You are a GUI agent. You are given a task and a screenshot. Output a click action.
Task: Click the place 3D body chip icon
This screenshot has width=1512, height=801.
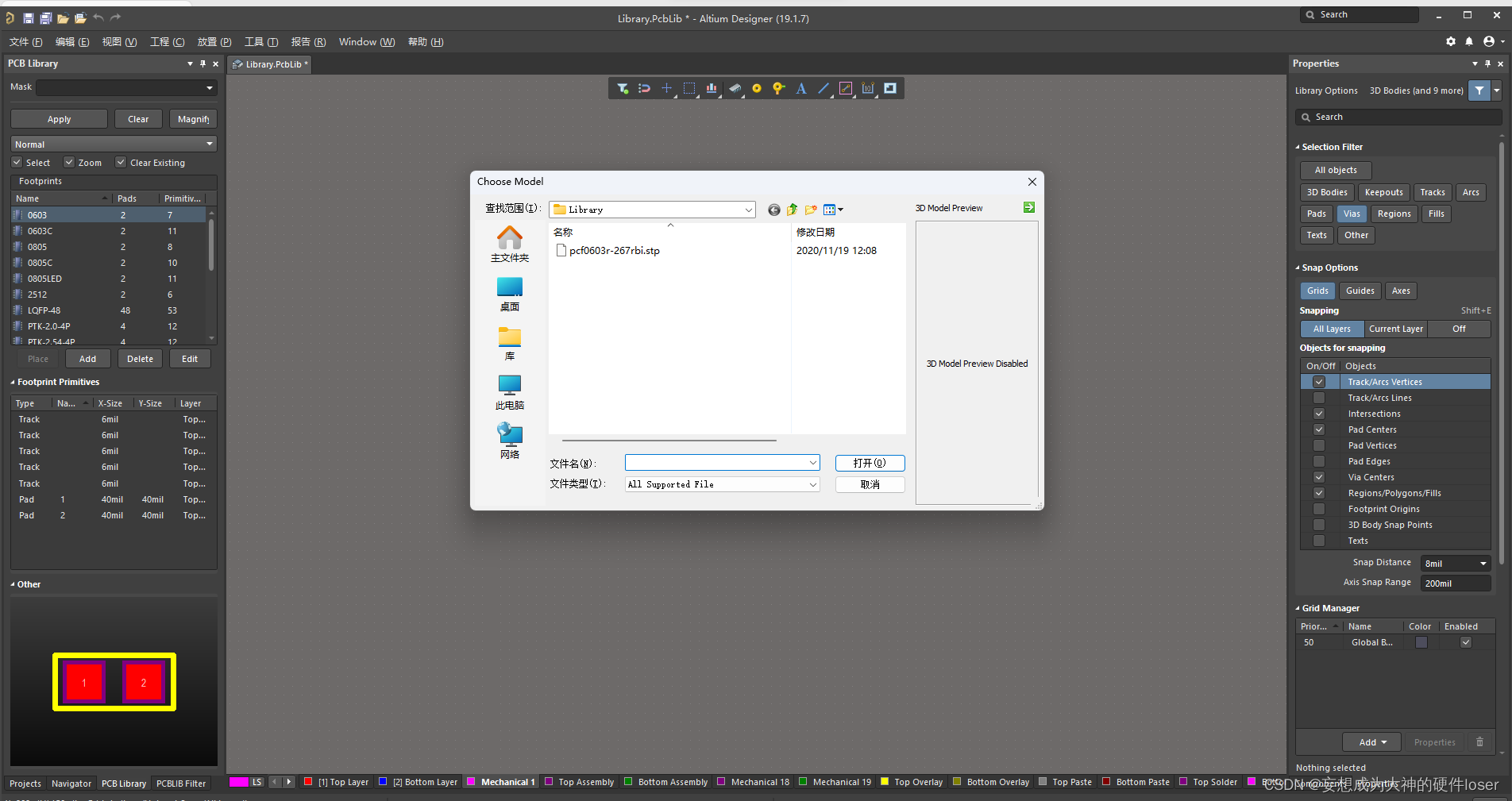(x=735, y=88)
